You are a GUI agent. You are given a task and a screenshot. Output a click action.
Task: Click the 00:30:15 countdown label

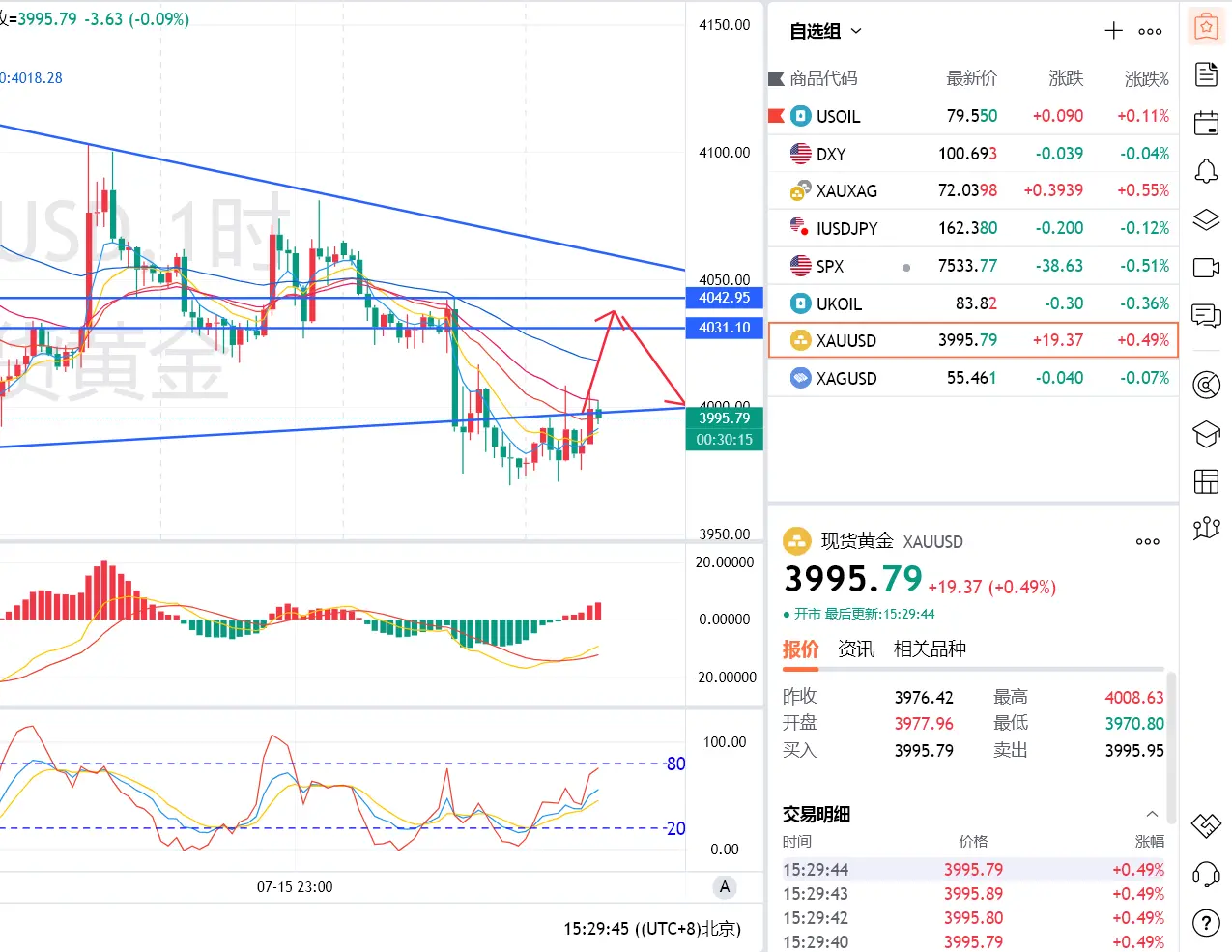pos(725,440)
